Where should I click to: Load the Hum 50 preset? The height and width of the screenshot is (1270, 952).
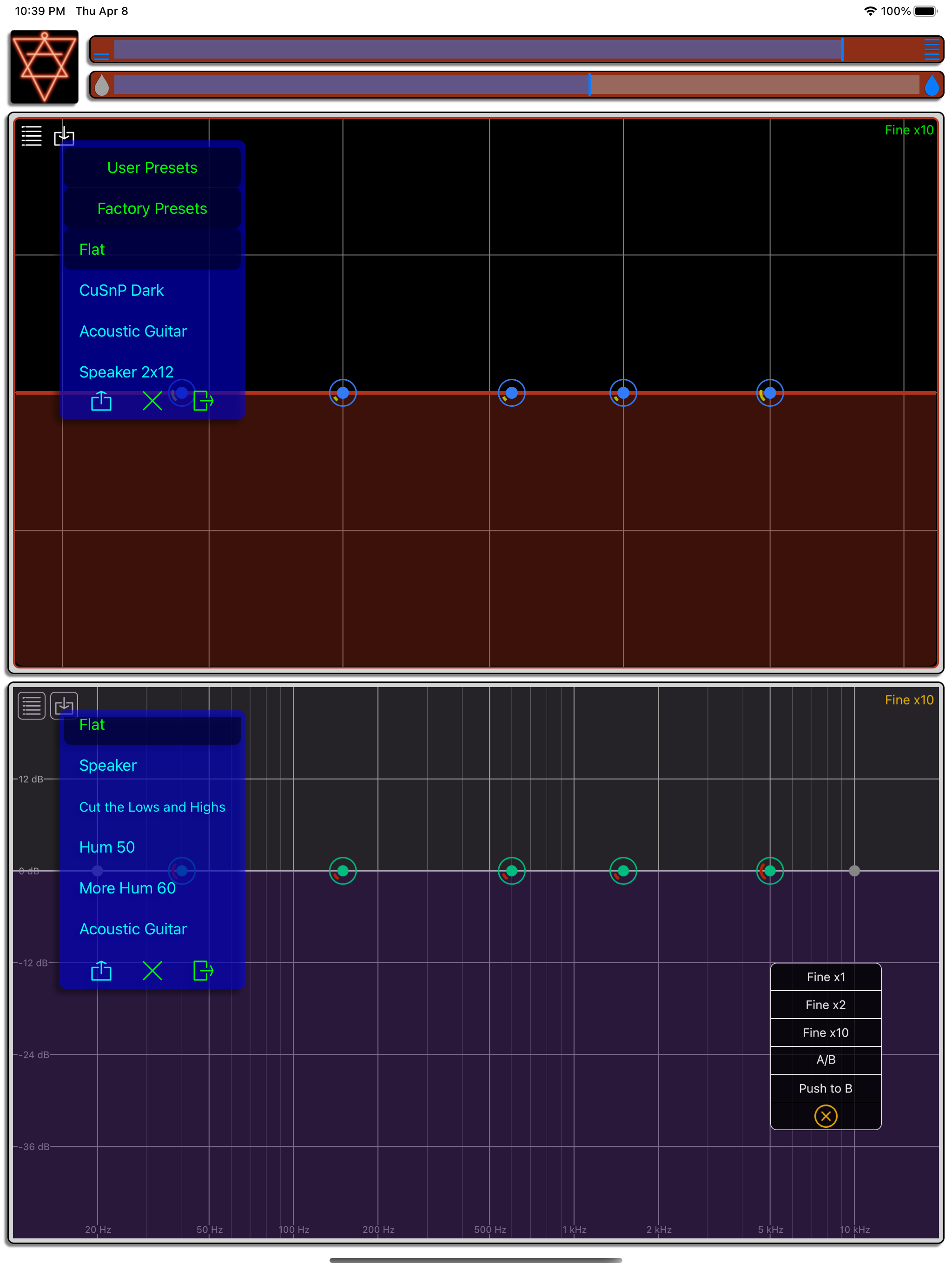coord(106,847)
